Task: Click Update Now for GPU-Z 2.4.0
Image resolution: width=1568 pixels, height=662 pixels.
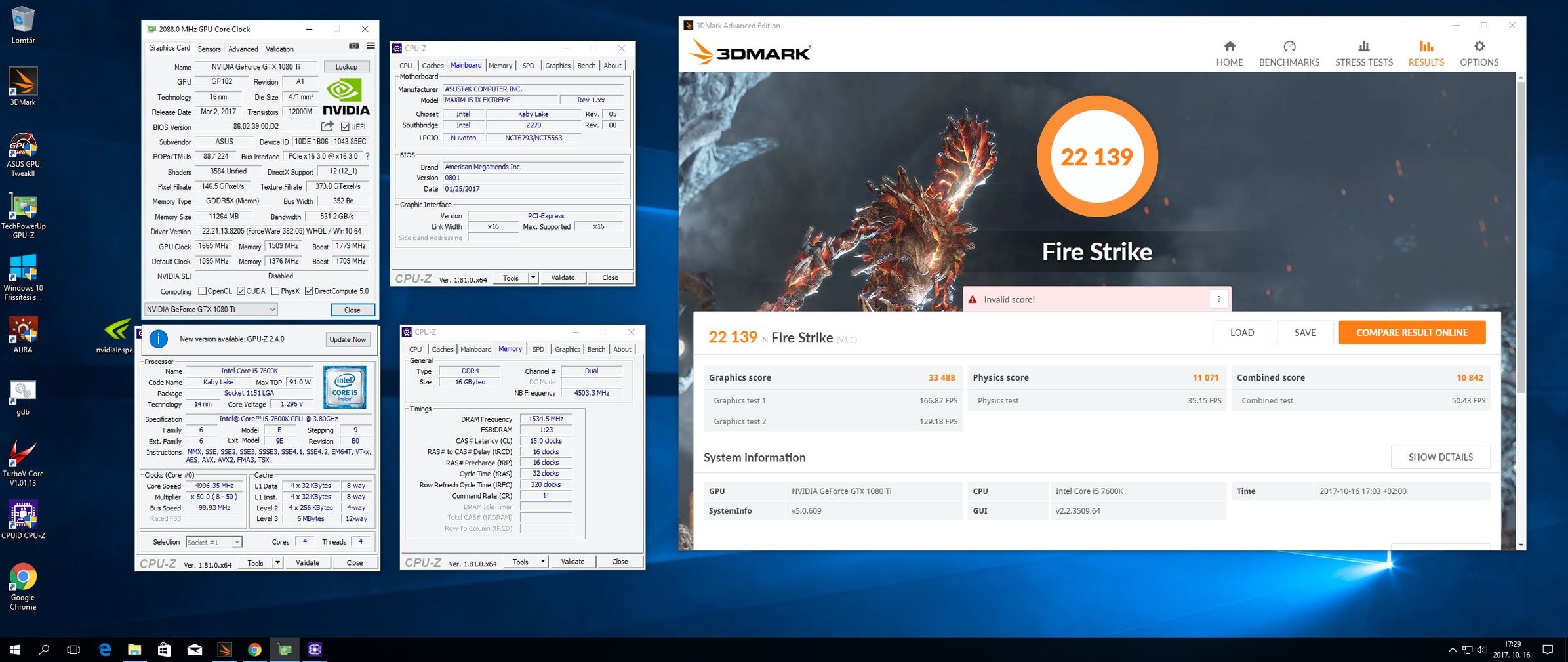Action: 348,339
